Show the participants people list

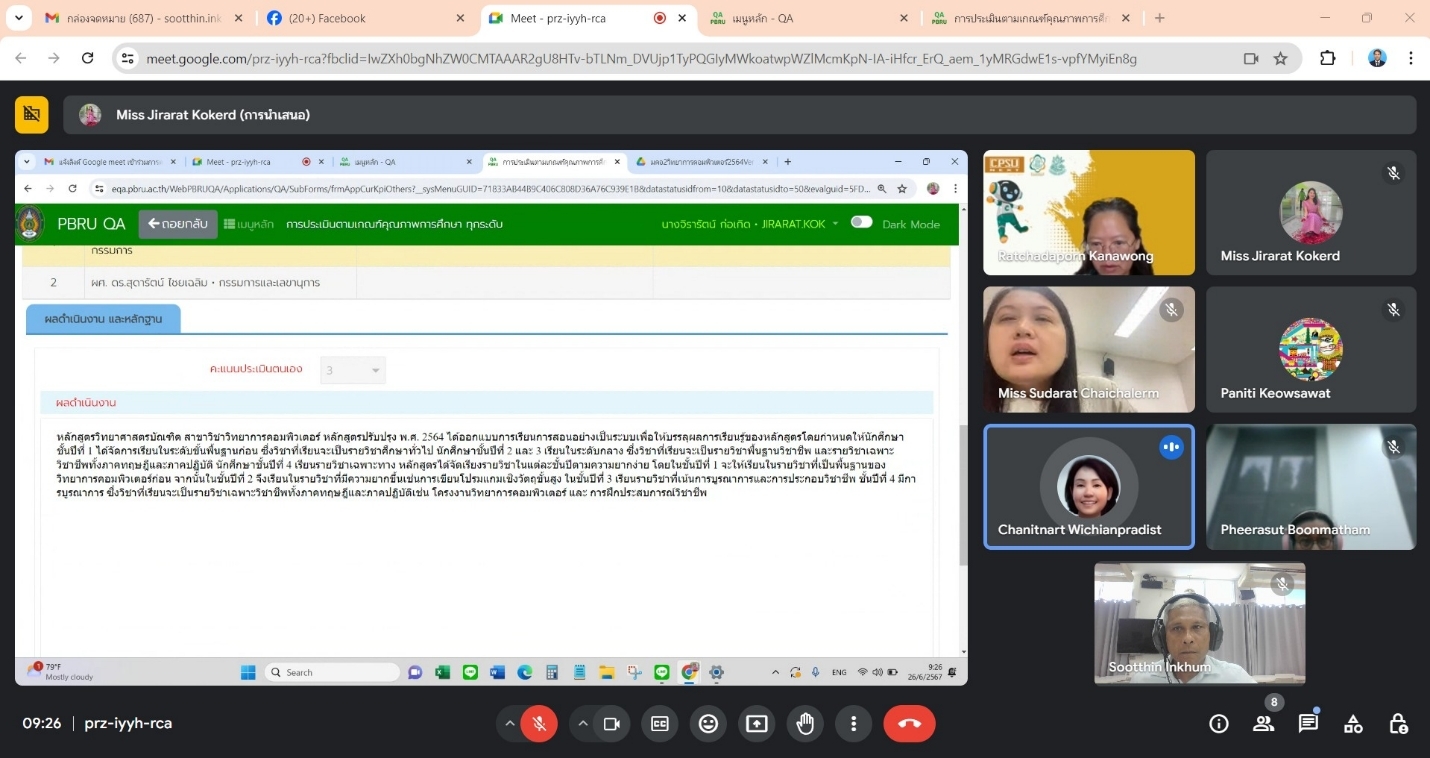coord(1264,724)
